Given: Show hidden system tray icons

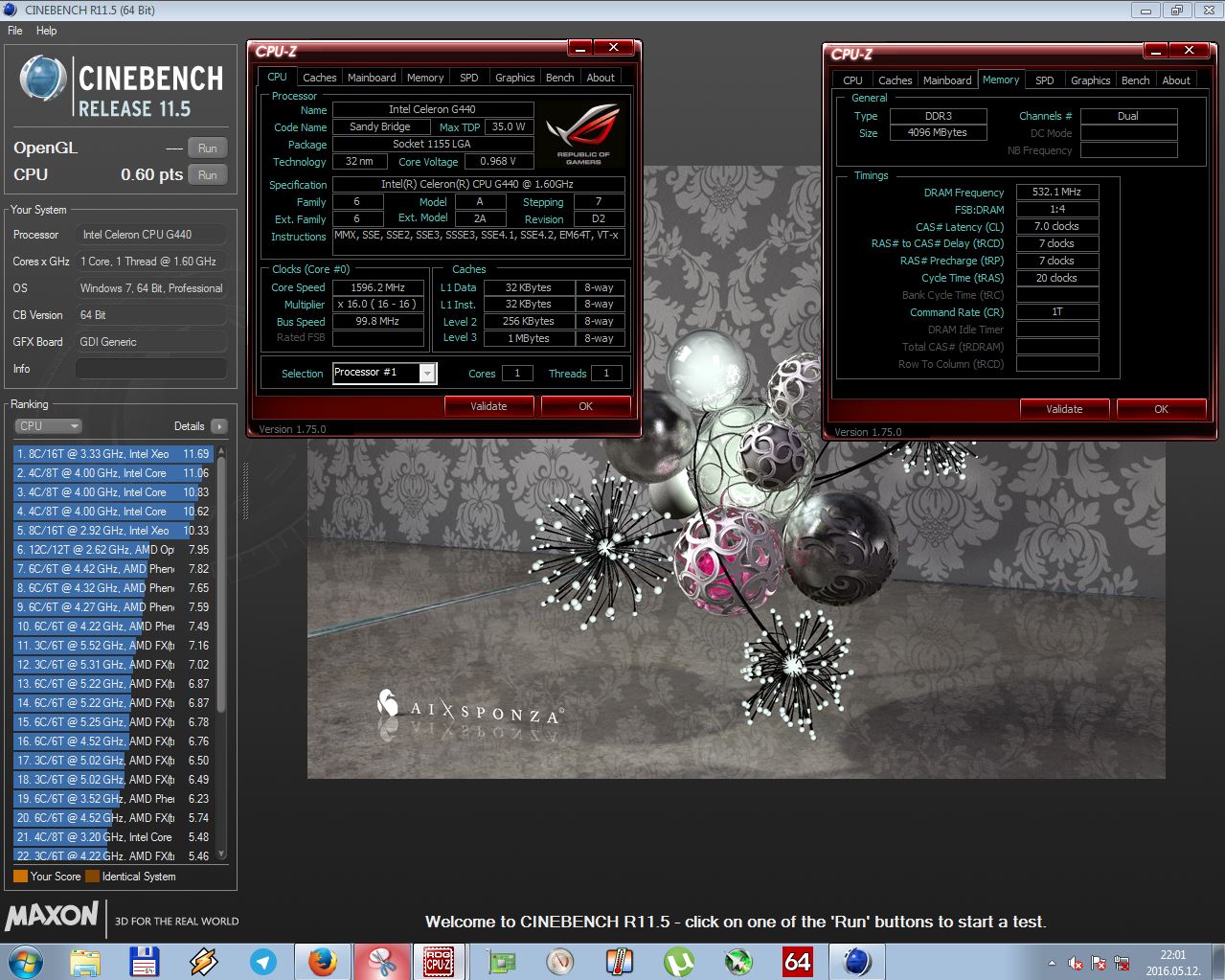Looking at the screenshot, I should click(1052, 963).
